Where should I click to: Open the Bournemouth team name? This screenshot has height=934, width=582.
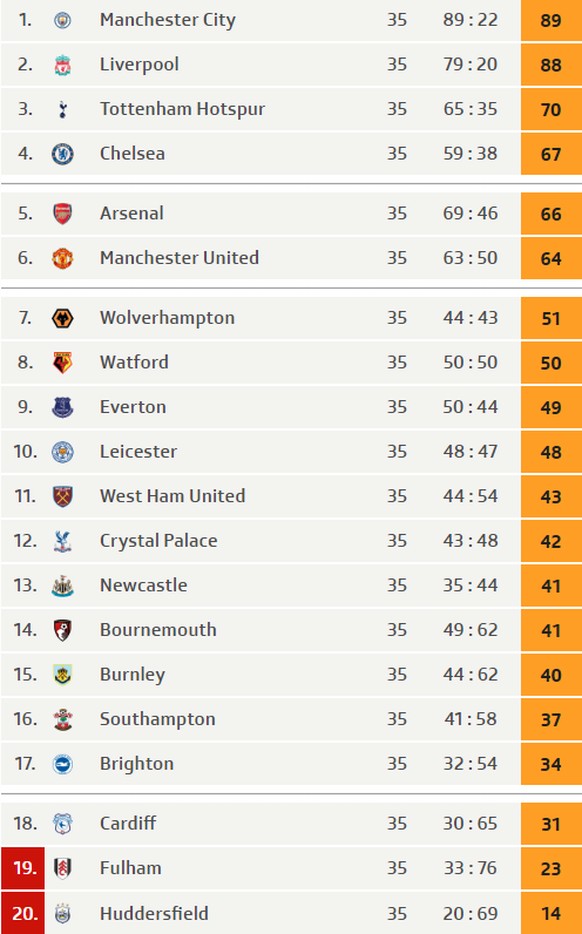point(158,630)
